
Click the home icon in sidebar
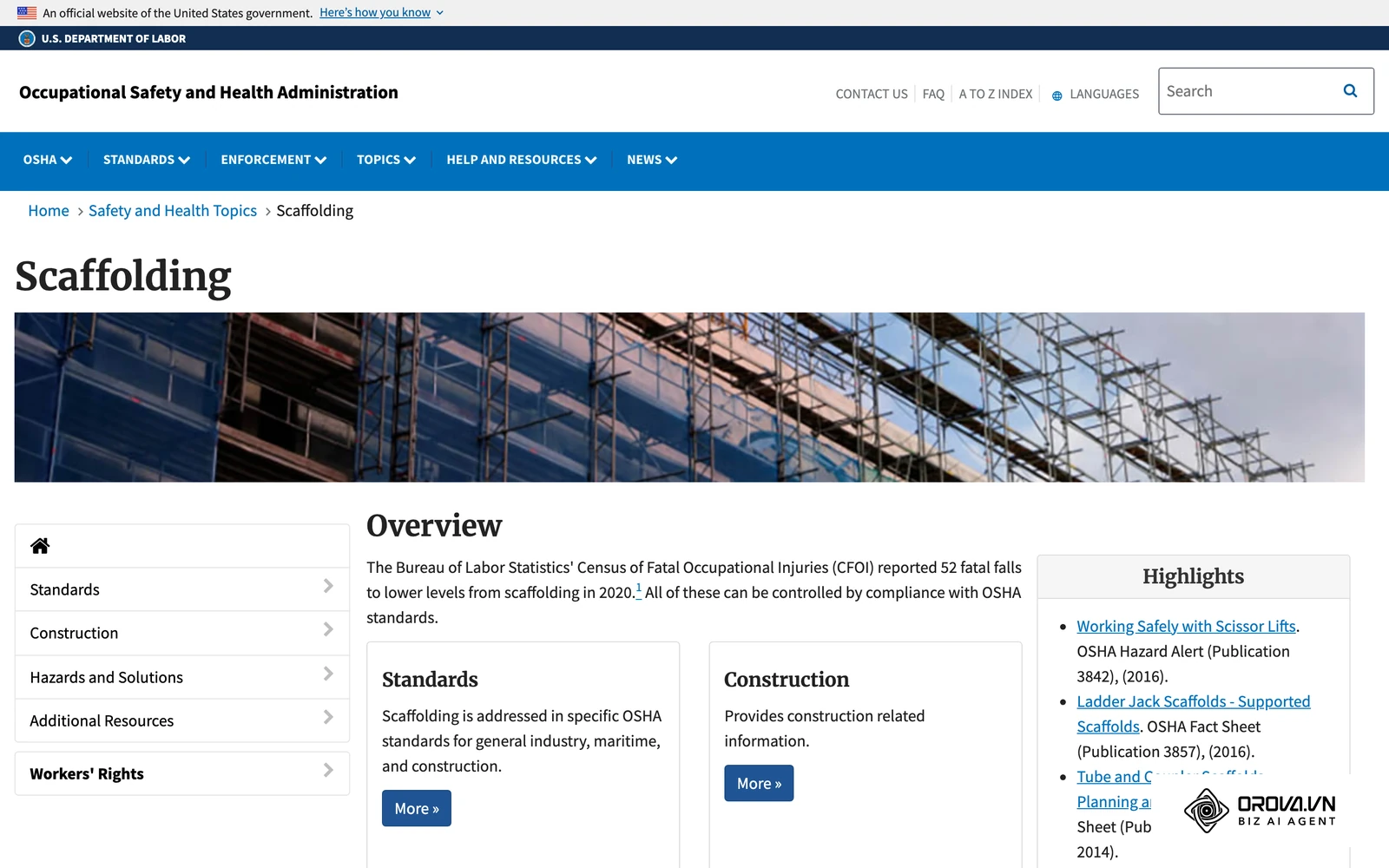click(40, 546)
